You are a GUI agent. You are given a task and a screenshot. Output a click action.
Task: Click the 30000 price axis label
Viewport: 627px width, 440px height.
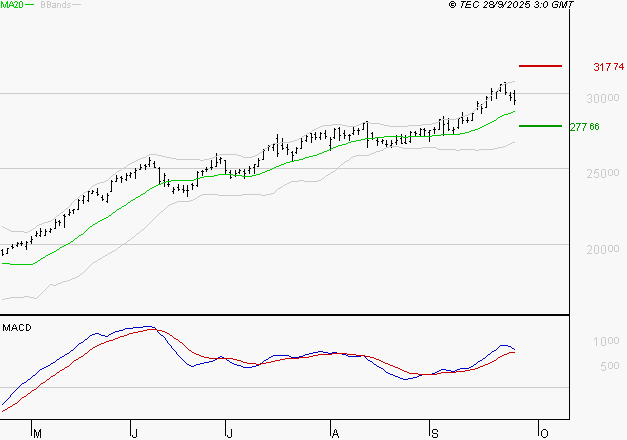coord(603,98)
